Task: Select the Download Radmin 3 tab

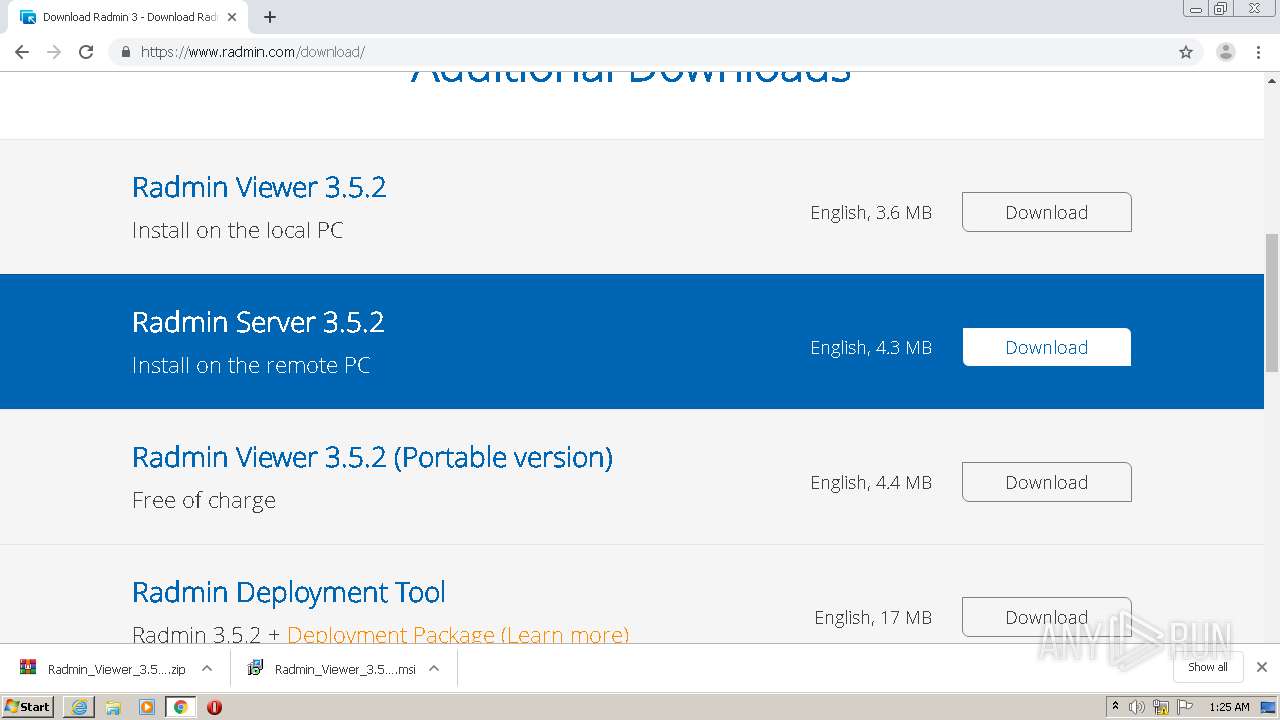Action: click(126, 17)
